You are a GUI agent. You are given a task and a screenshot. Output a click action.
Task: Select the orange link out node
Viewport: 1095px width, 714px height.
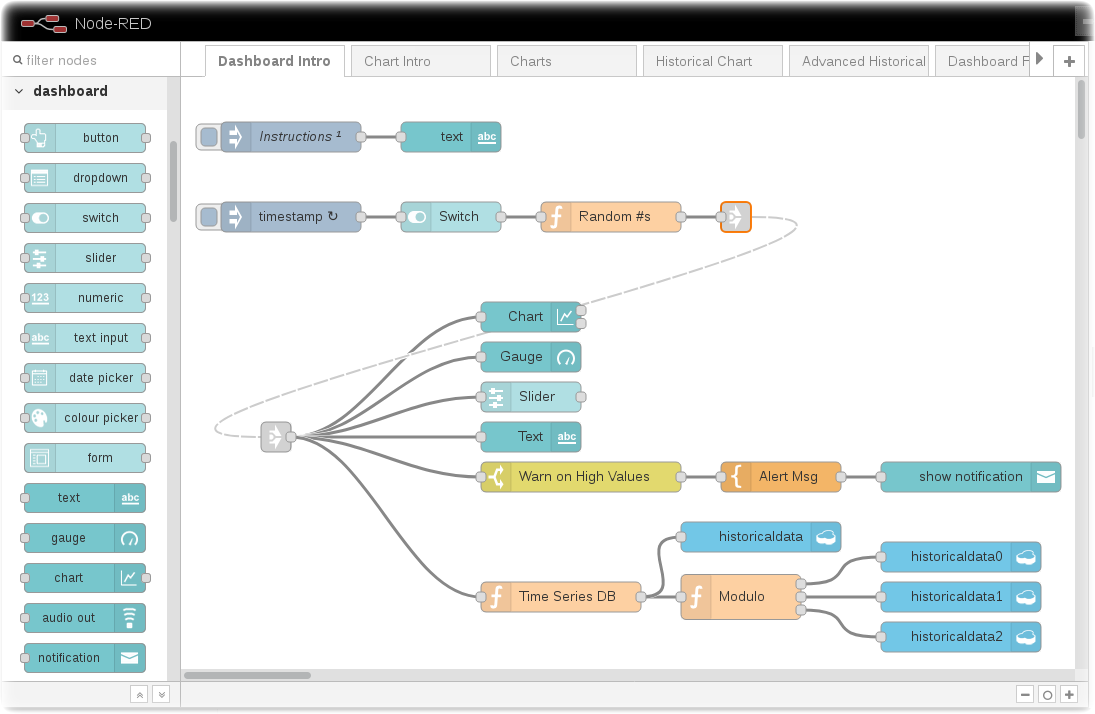click(735, 217)
